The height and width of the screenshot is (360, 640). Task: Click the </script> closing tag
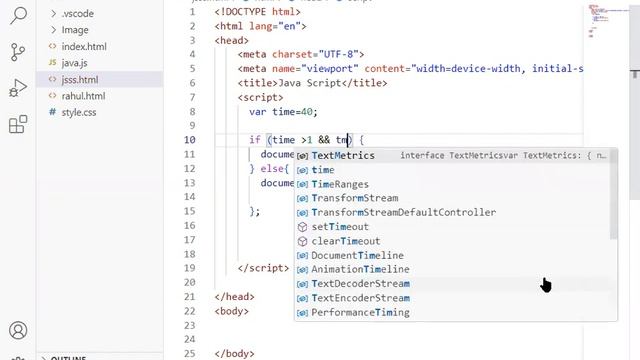click(x=263, y=268)
